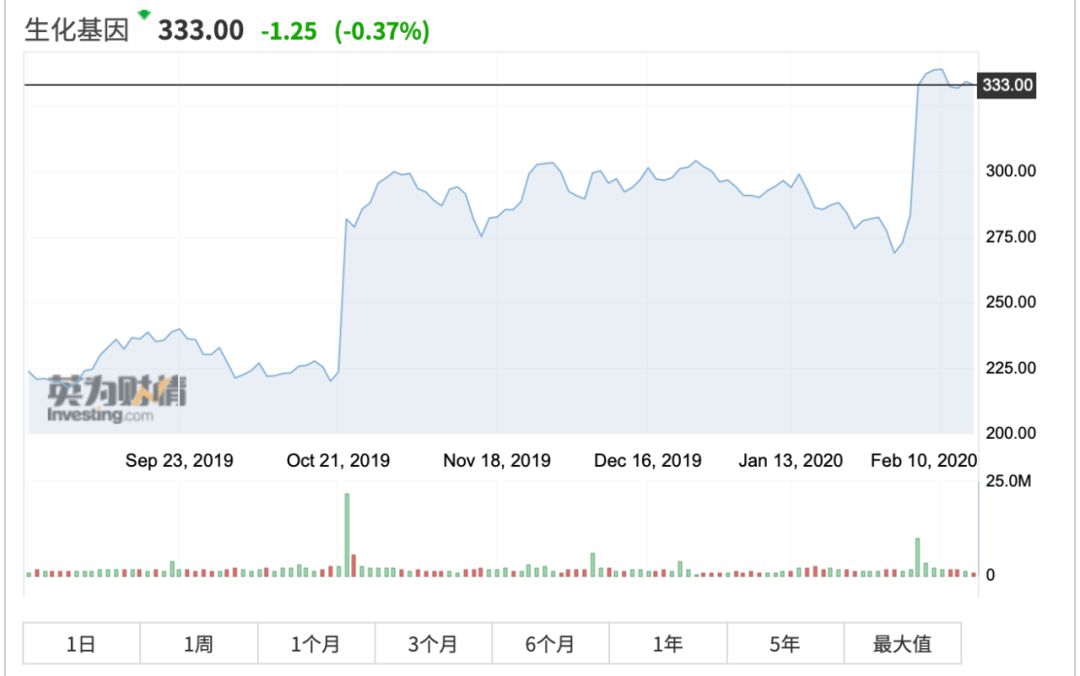1080x676 pixels.
Task: Choose the 1个月 chart period
Action: pyautogui.click(x=316, y=644)
